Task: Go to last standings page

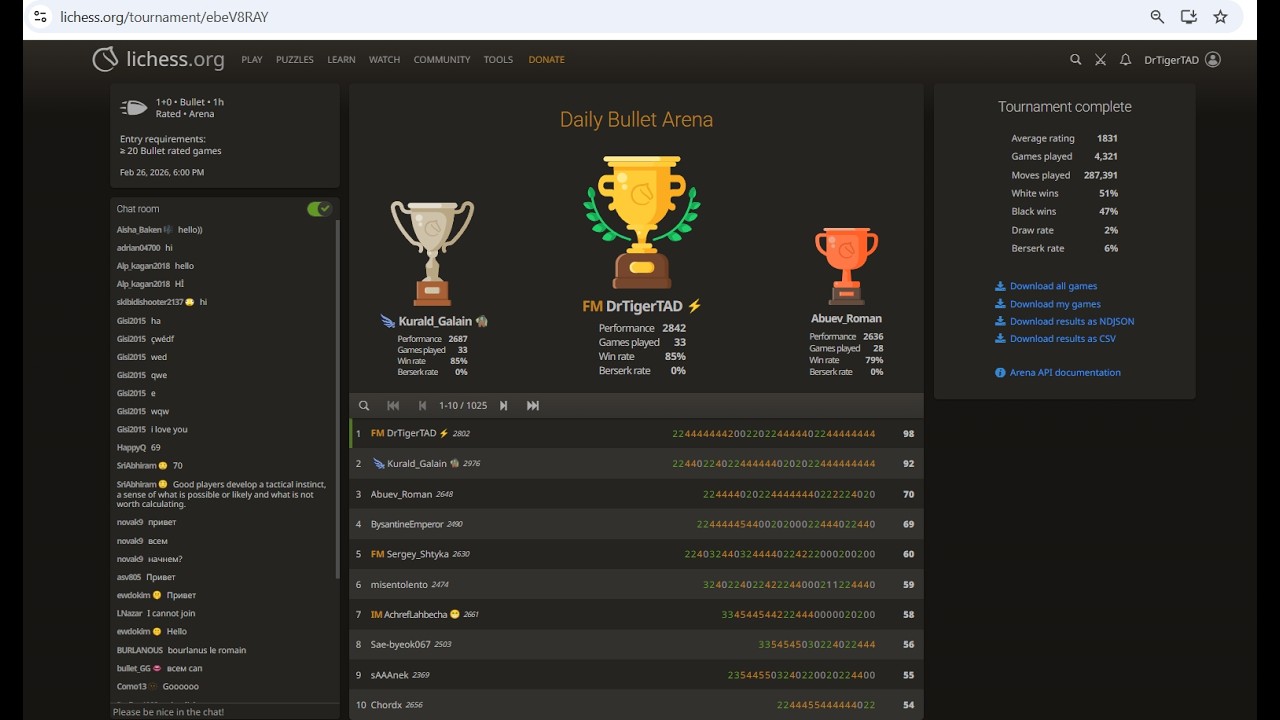Action: point(533,406)
